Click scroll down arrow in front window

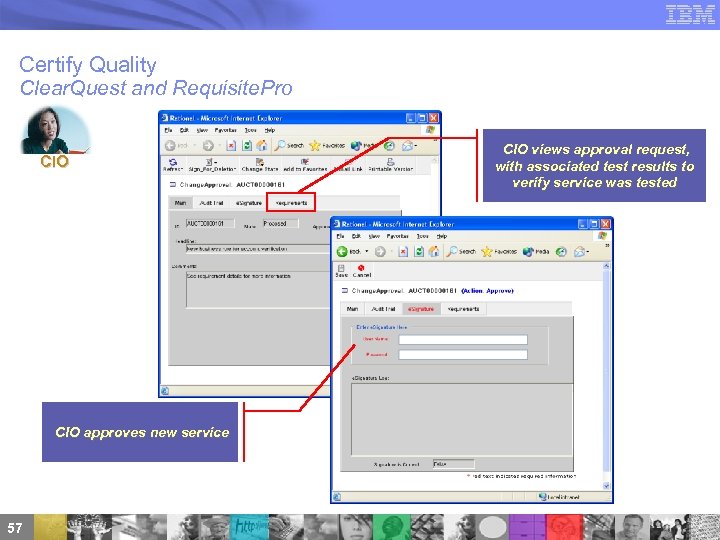pos(606,486)
